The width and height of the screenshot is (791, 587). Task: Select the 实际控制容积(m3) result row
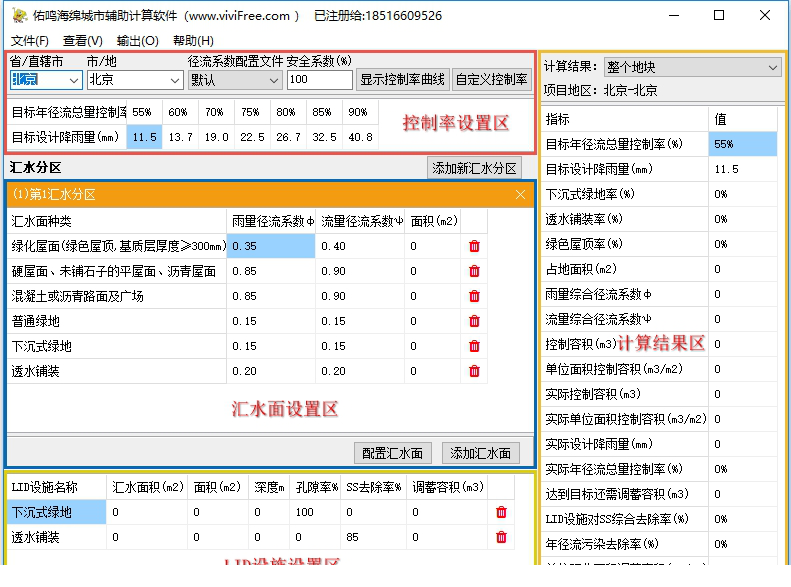pyautogui.click(x=659, y=394)
